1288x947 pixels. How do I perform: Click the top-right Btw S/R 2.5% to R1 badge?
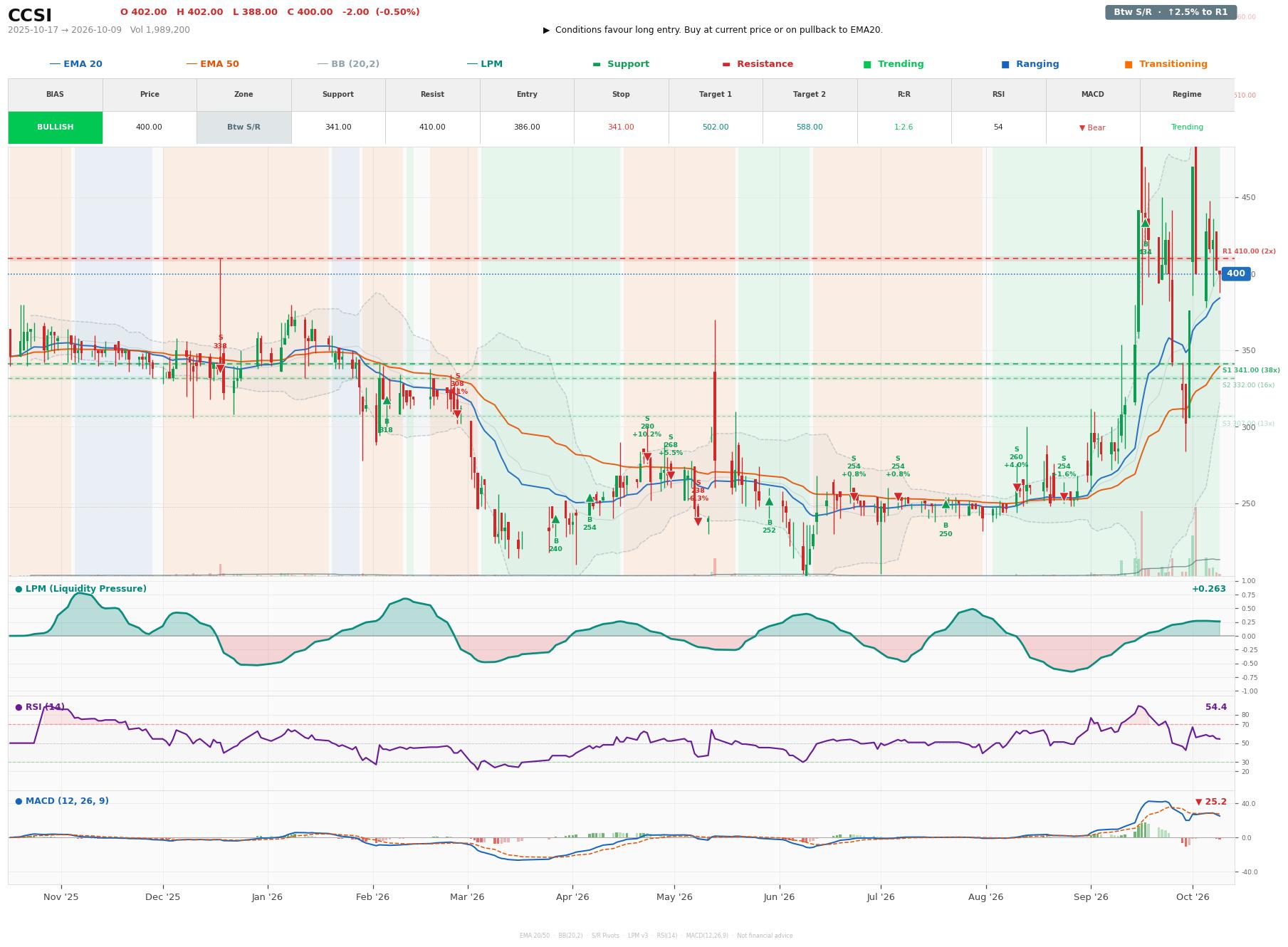(x=1171, y=12)
